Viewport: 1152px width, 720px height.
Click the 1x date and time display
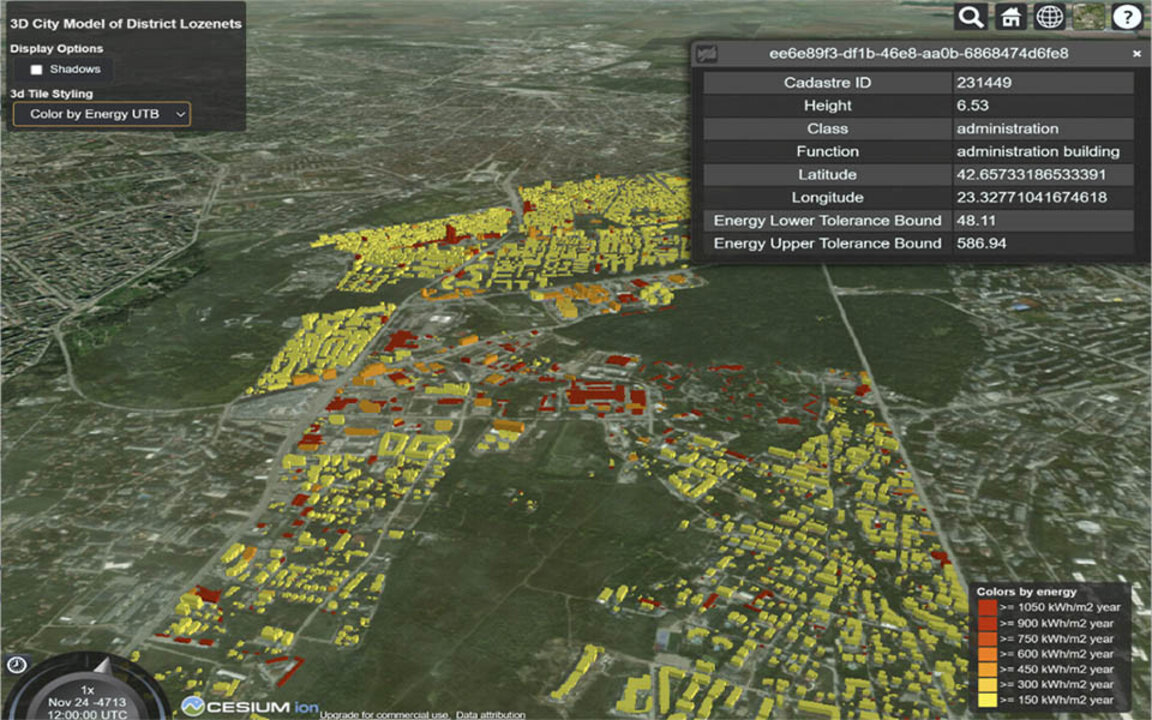[x=88, y=702]
